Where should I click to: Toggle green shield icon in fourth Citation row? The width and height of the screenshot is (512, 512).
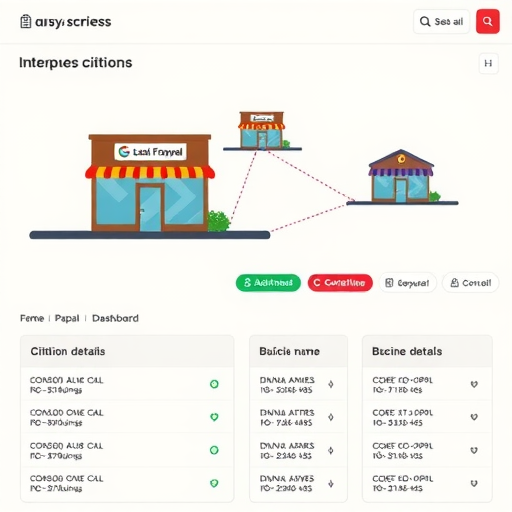[214, 483]
